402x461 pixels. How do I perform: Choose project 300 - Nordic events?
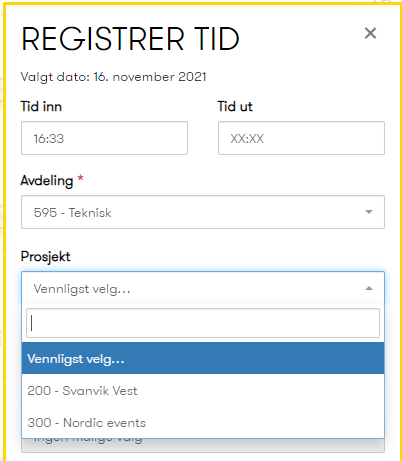coord(203,423)
